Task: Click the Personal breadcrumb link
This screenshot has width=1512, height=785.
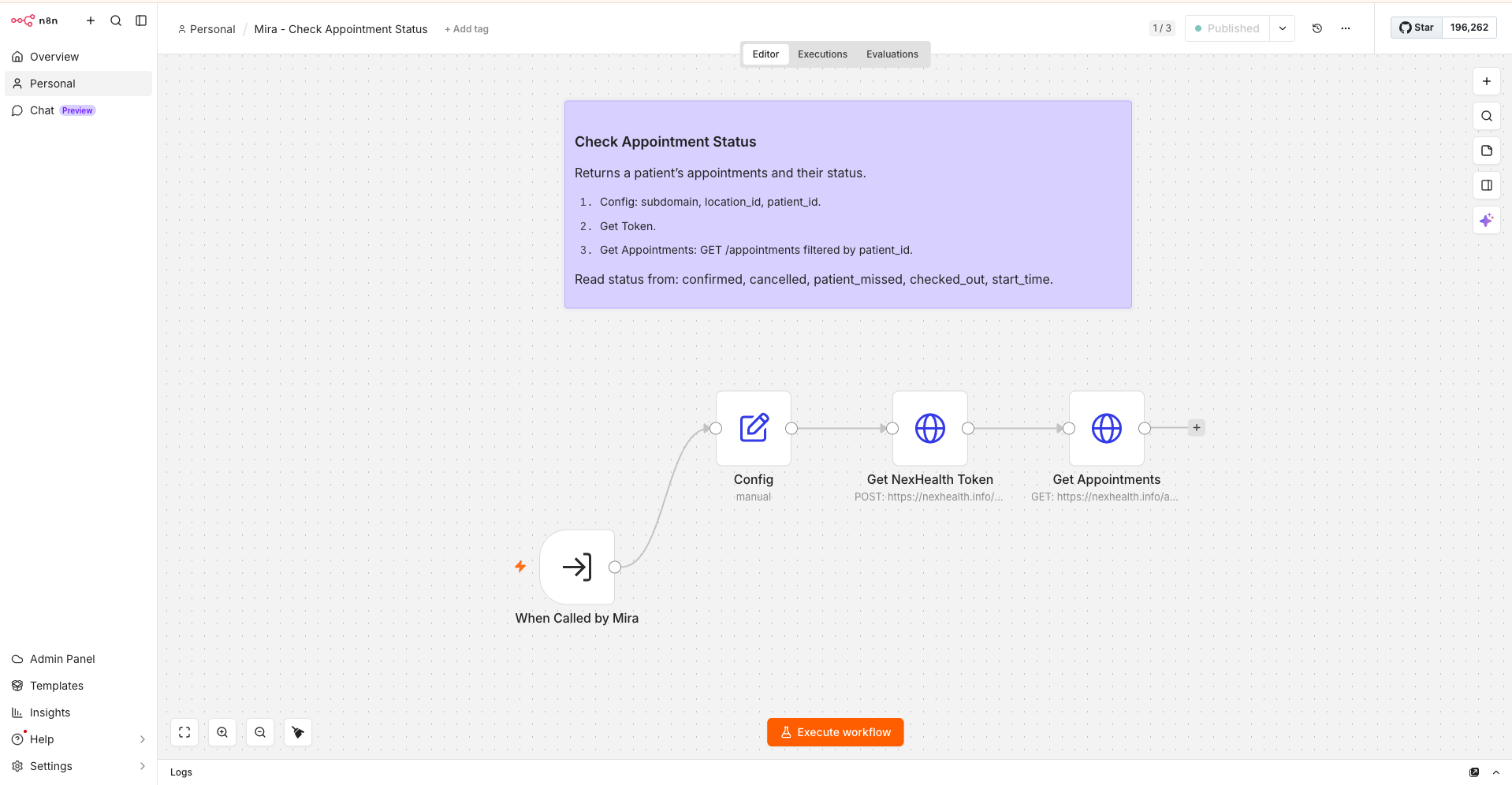Action: [x=207, y=29]
